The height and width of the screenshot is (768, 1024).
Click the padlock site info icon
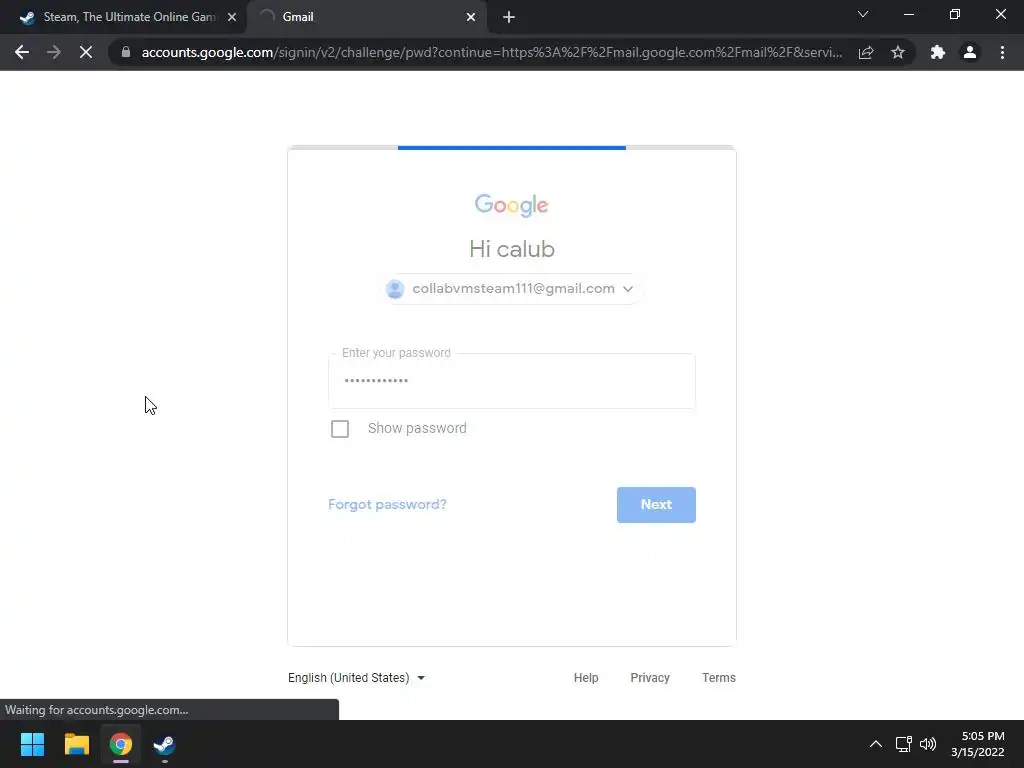[126, 52]
